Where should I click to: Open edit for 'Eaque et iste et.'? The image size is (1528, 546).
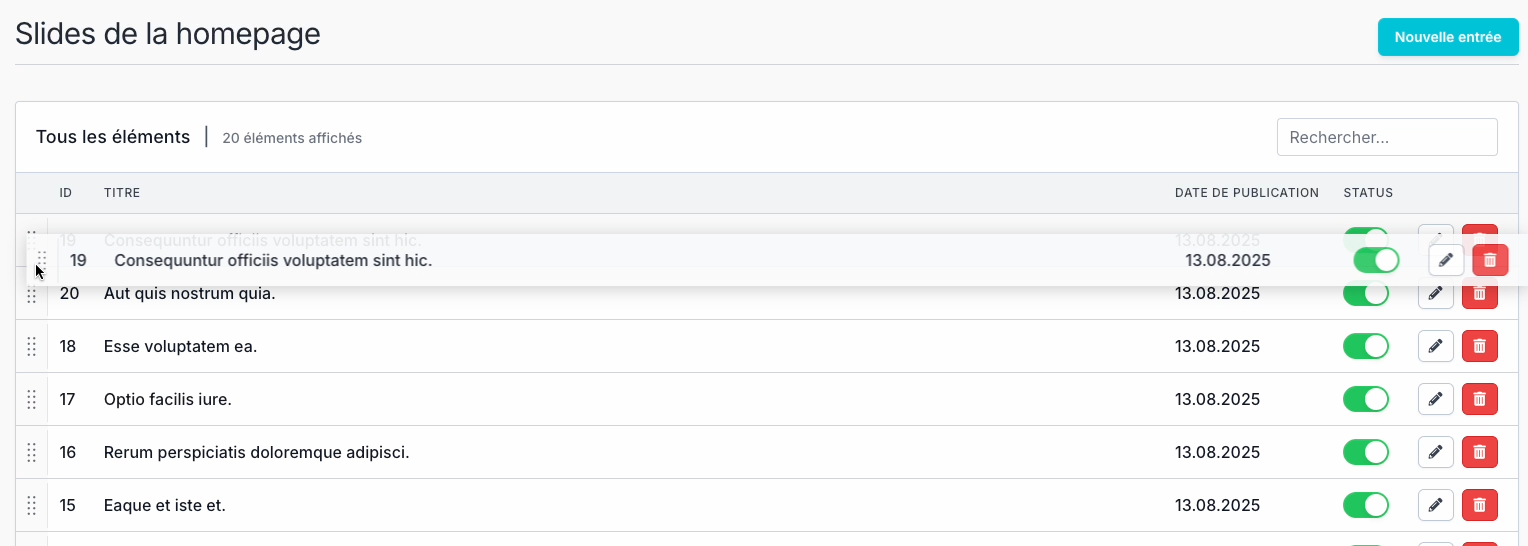1435,505
